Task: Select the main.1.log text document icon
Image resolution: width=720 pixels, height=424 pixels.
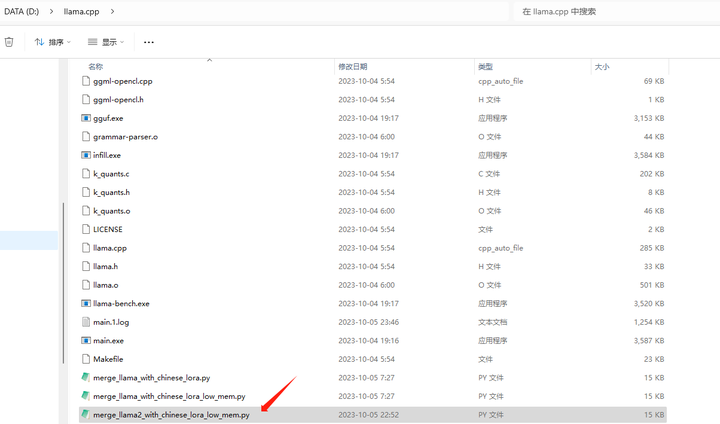Action: click(x=86, y=322)
